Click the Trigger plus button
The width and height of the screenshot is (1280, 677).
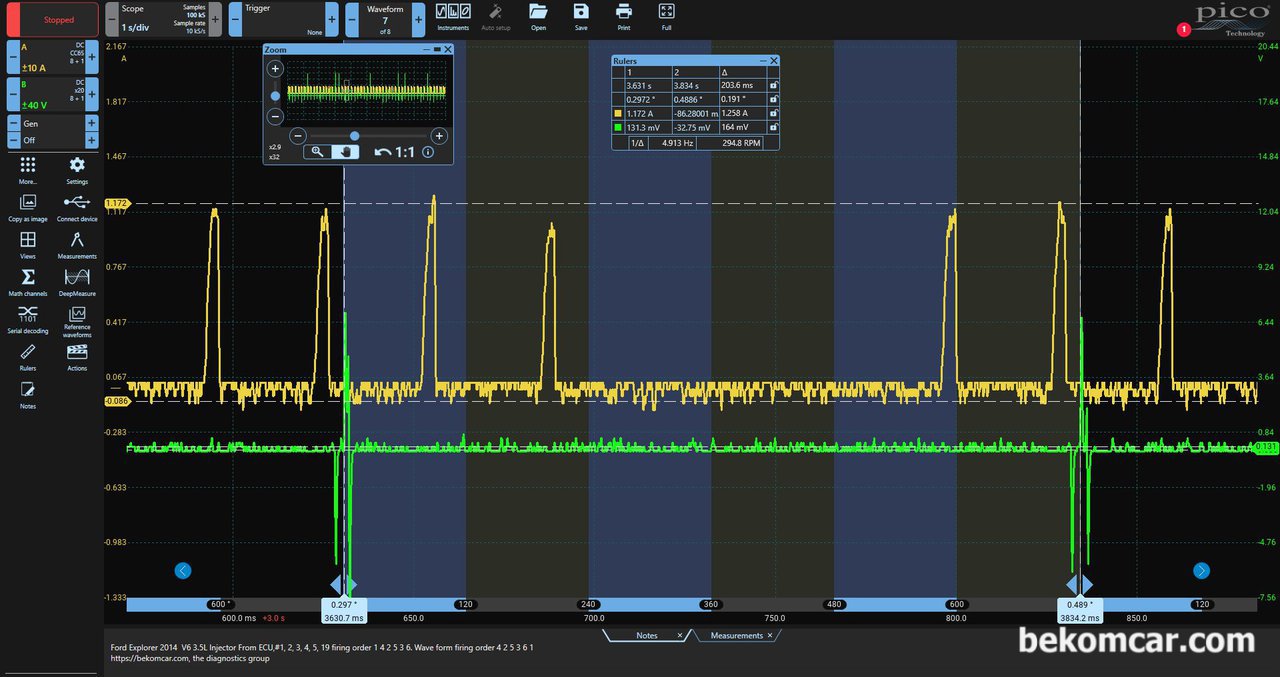click(332, 19)
